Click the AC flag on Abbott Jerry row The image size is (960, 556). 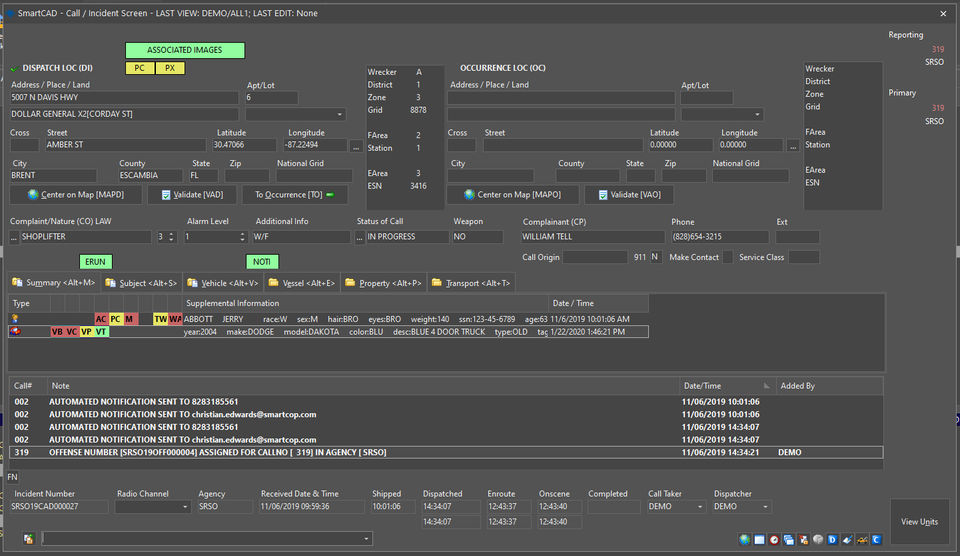tap(101, 319)
